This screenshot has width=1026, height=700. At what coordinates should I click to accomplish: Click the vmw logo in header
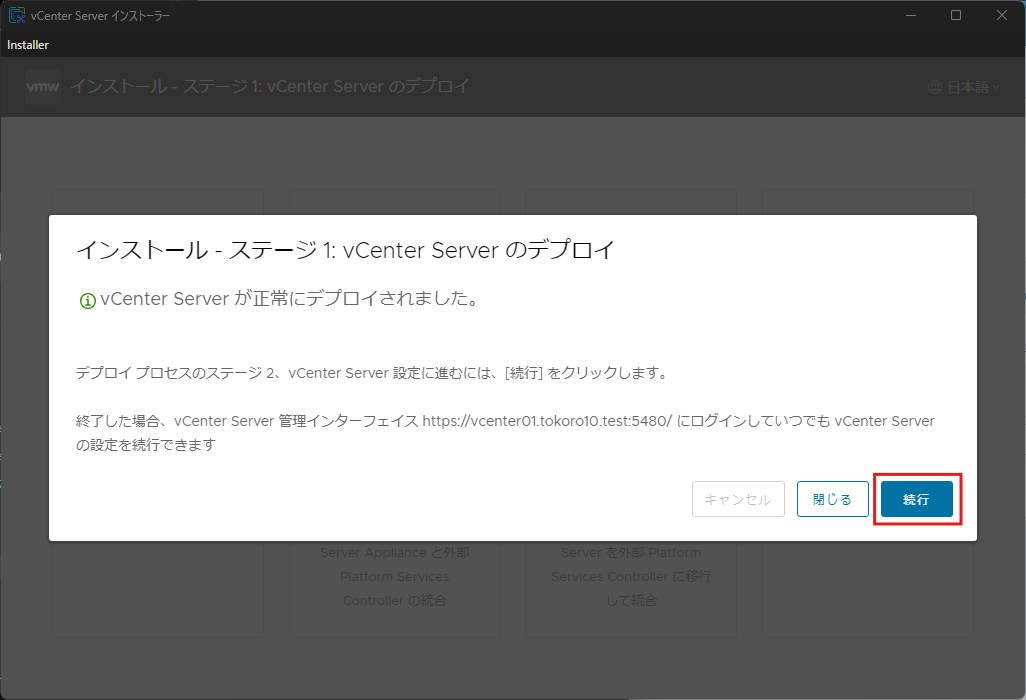(43, 86)
